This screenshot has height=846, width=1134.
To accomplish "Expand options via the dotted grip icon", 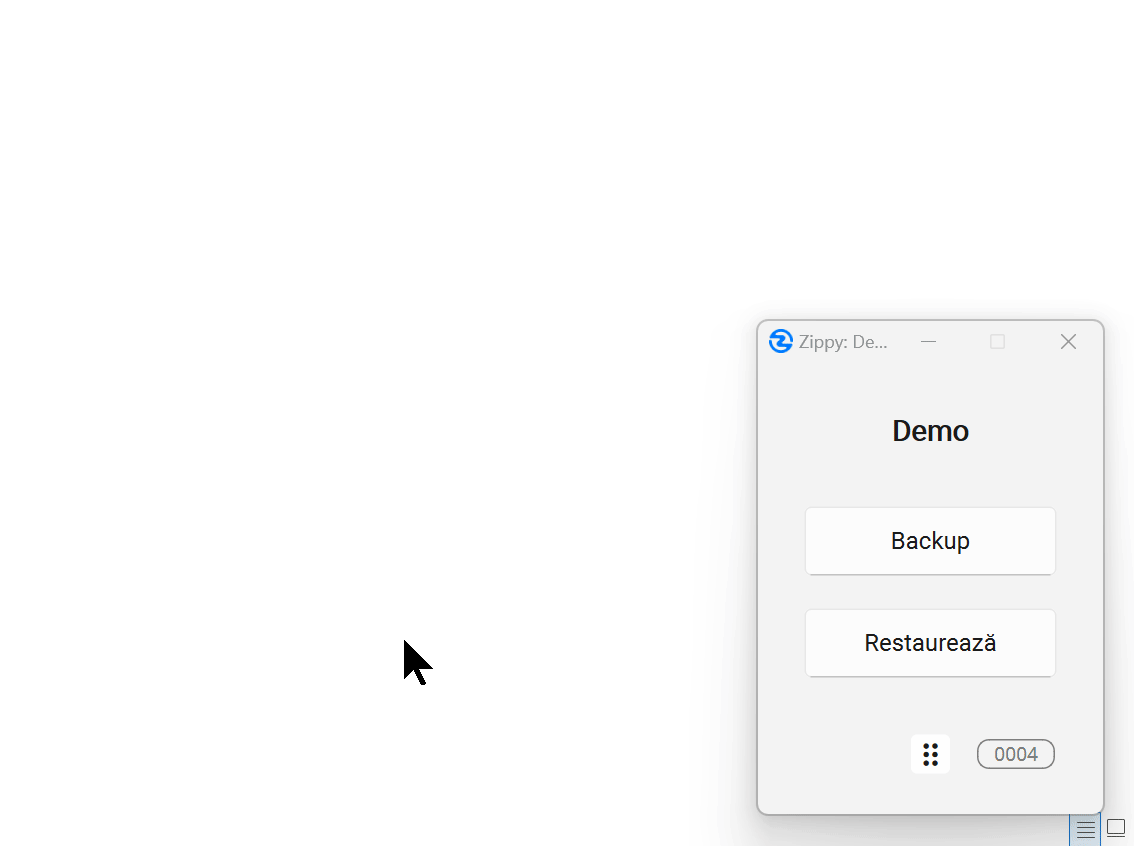I will pos(930,754).
